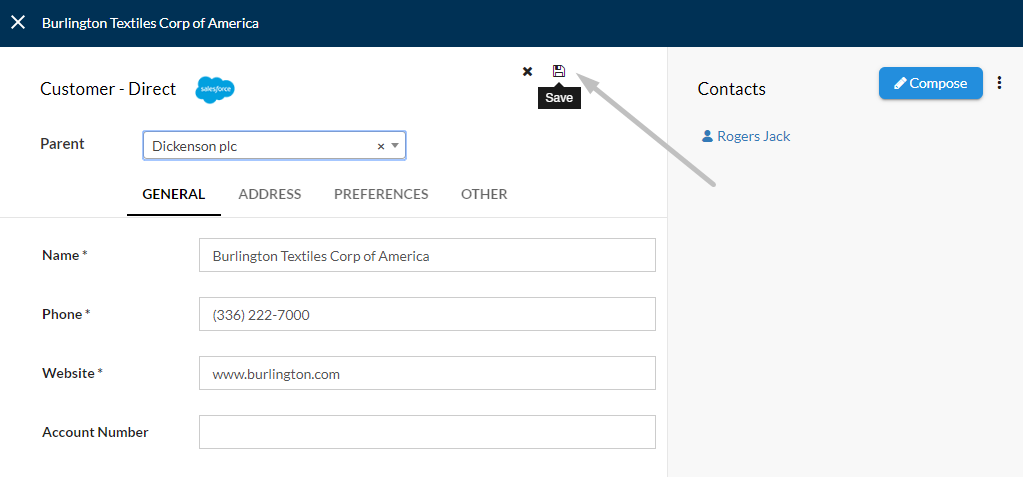Click the Parent label
Image resolution: width=1023 pixels, height=477 pixels.
[63, 144]
